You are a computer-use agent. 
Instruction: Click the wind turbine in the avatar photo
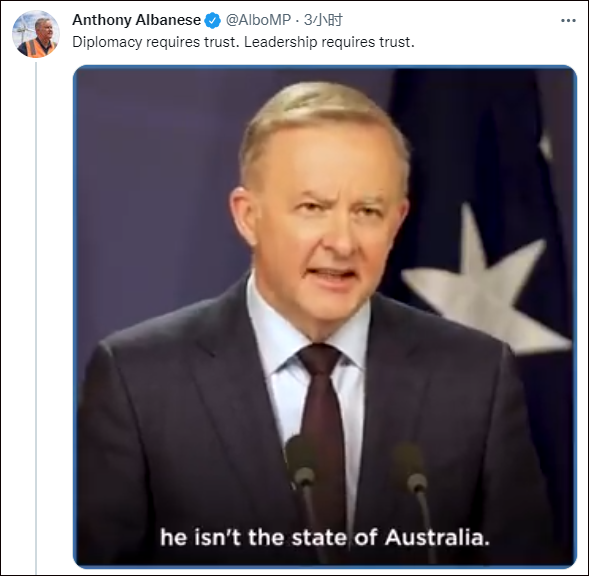[x=24, y=30]
